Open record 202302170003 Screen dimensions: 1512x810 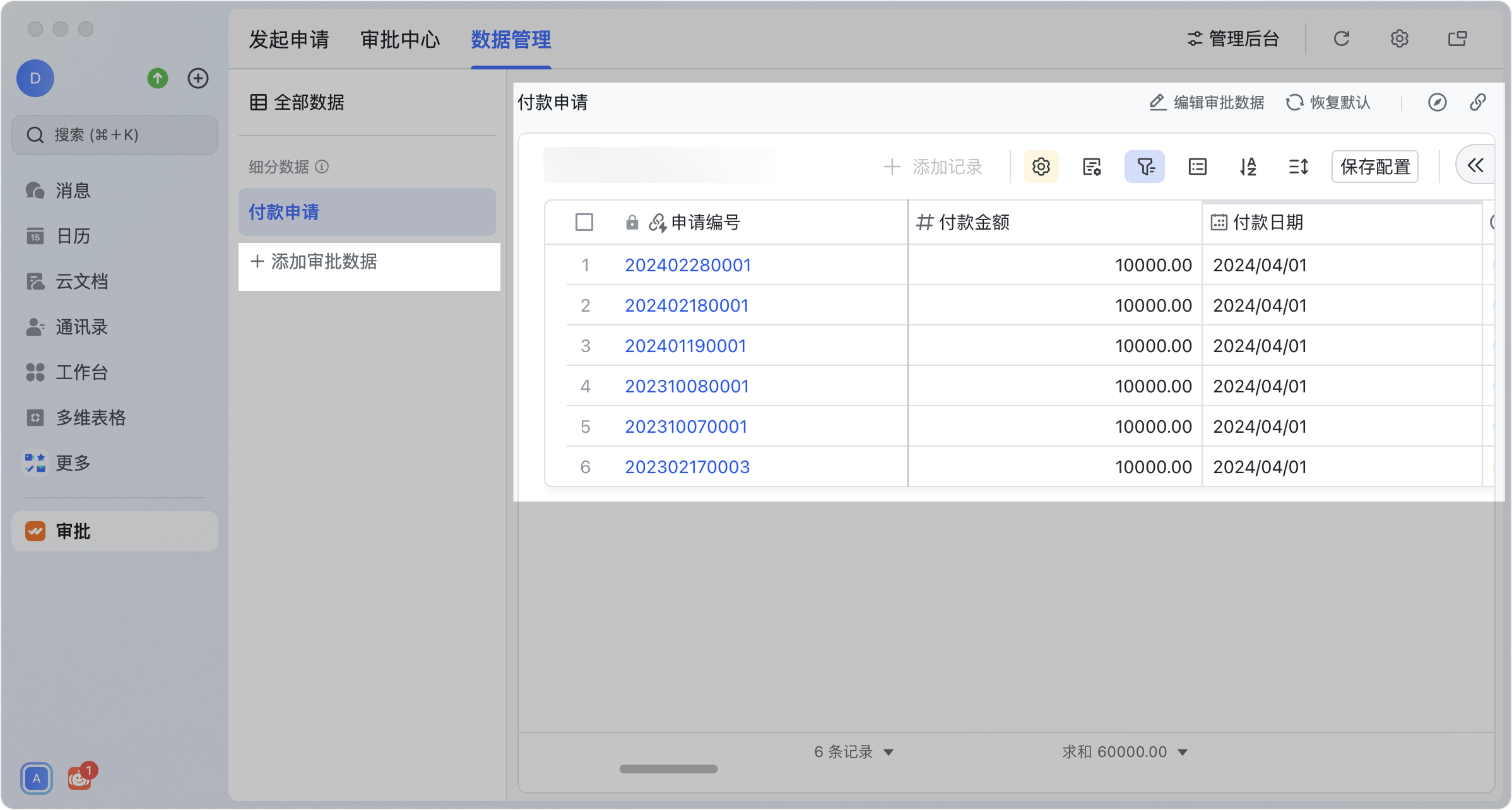[x=687, y=467]
